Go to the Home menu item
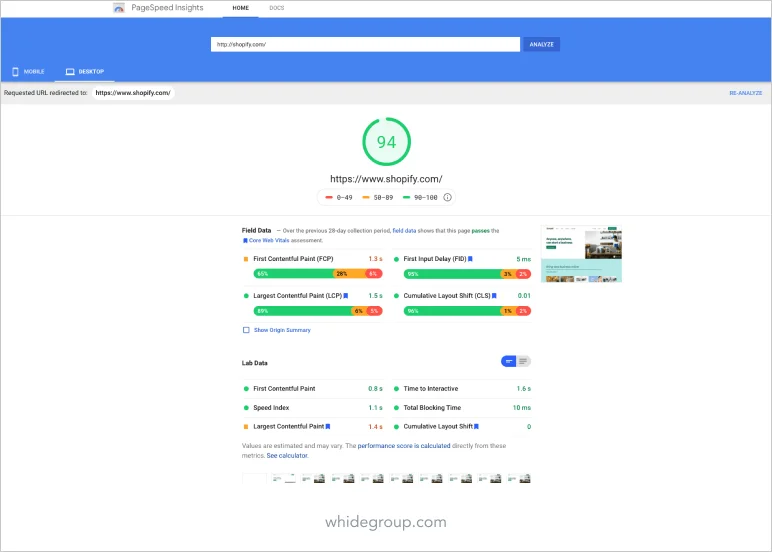Viewport: 772px width, 552px height. pos(240,8)
